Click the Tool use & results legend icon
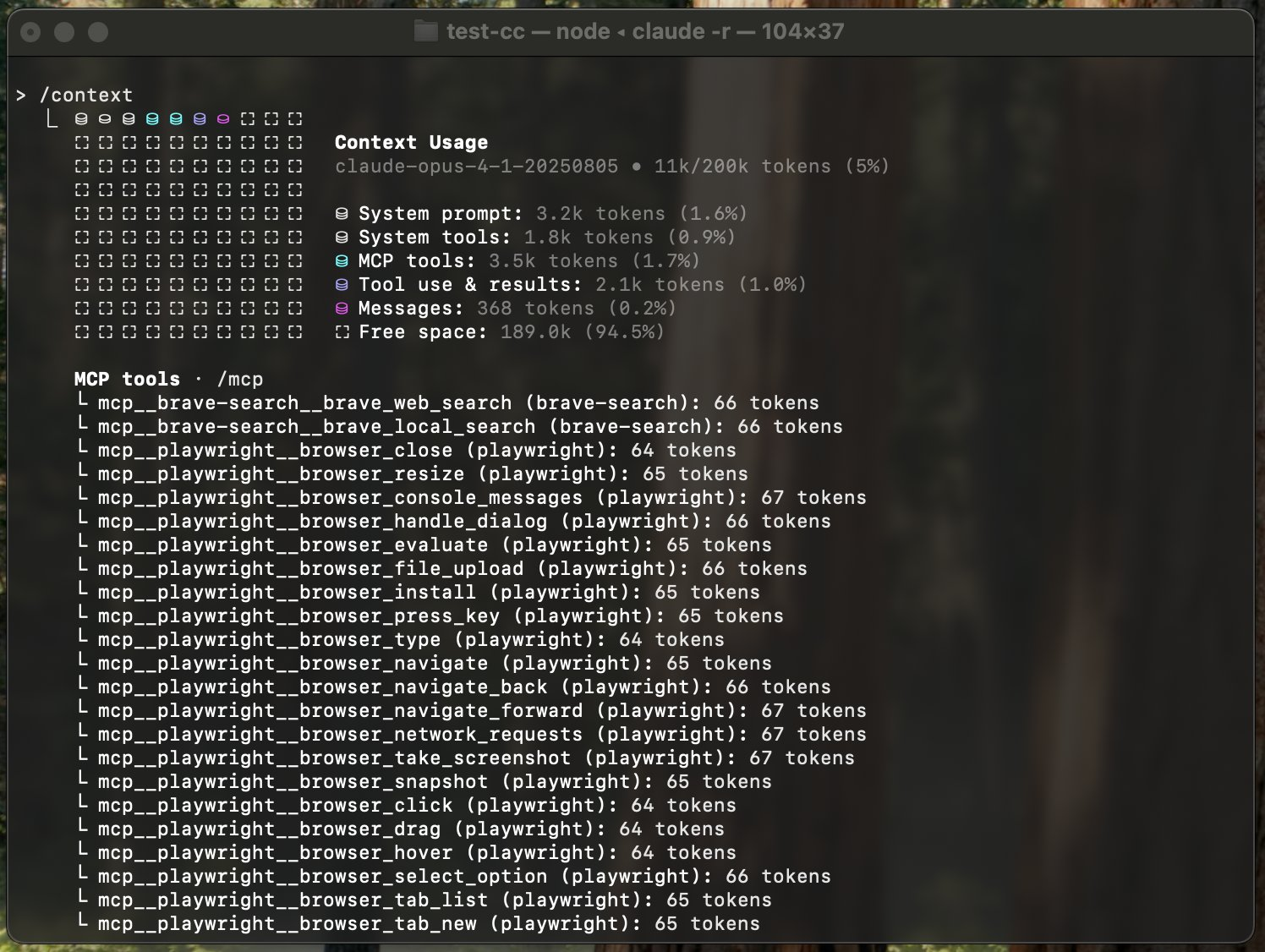 (342, 285)
